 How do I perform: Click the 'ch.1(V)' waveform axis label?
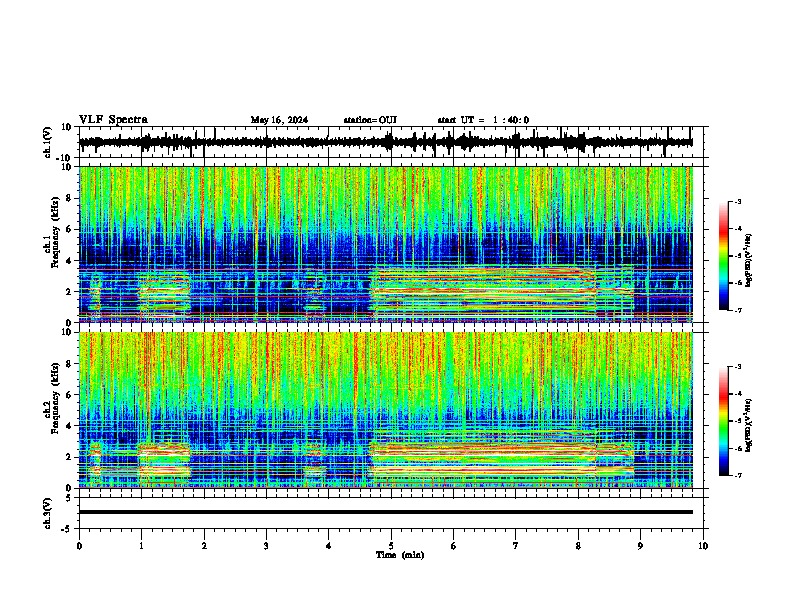click(x=48, y=142)
